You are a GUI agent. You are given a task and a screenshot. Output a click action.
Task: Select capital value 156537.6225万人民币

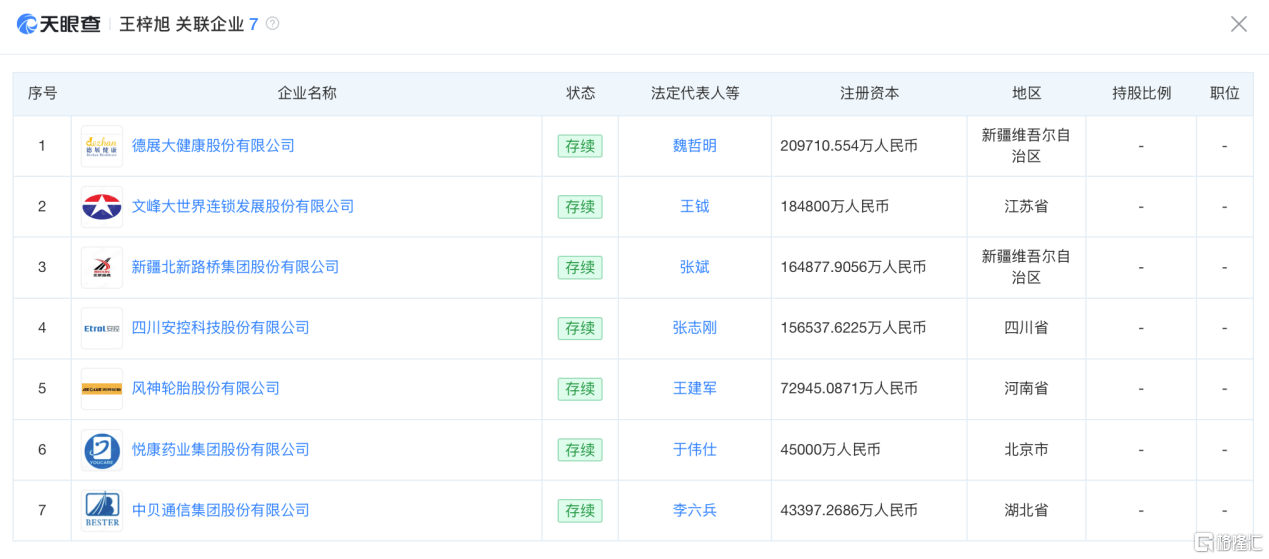[x=853, y=328]
